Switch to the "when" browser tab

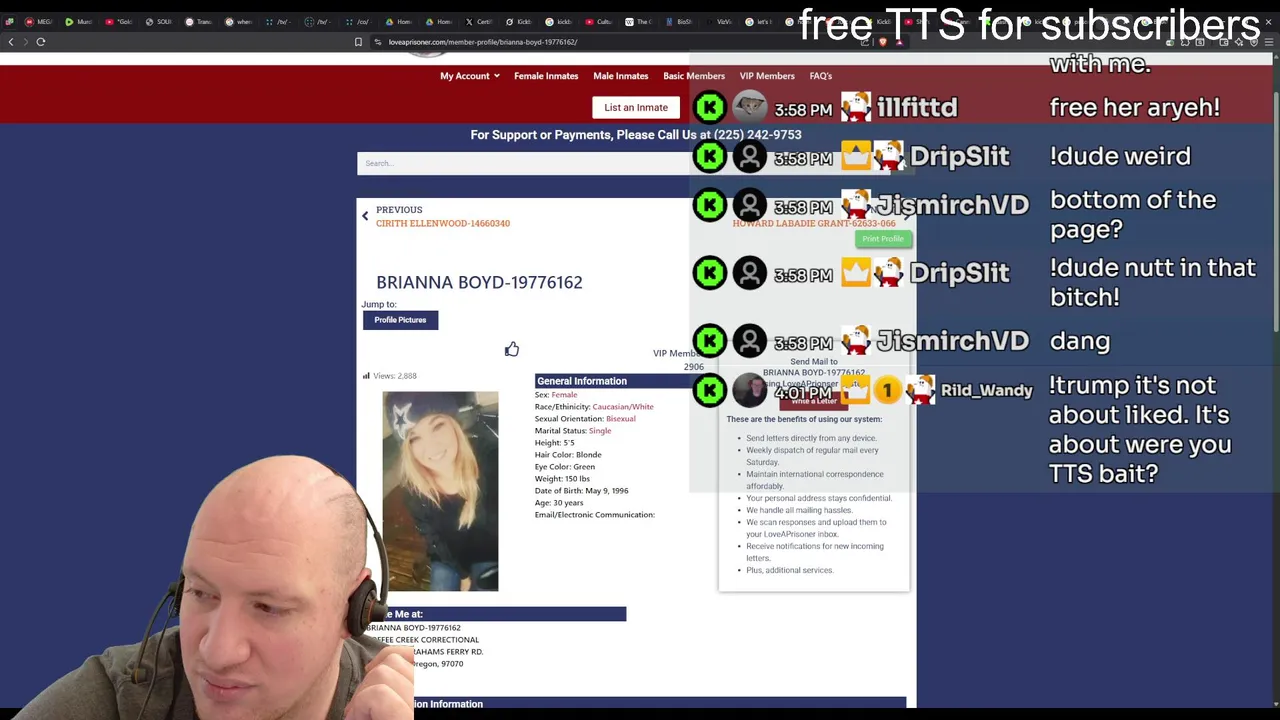click(x=238, y=21)
